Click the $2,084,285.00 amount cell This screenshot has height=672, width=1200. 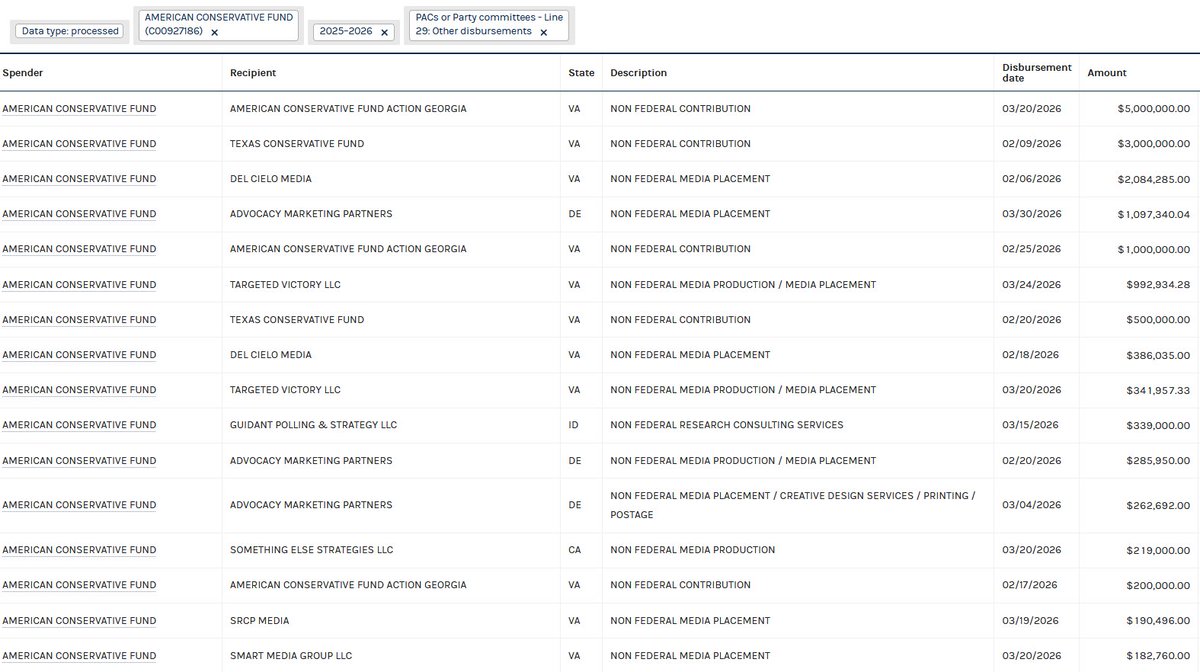point(1154,178)
